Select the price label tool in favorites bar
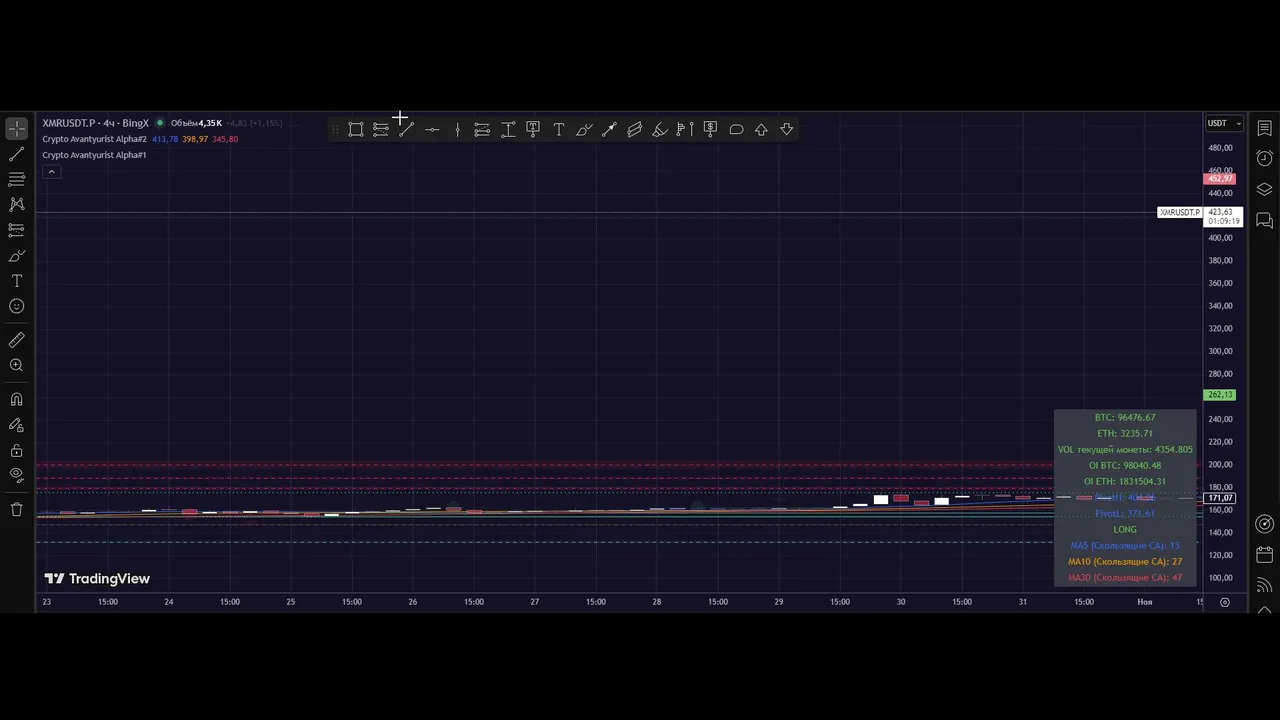The width and height of the screenshot is (1280, 720). (711, 129)
